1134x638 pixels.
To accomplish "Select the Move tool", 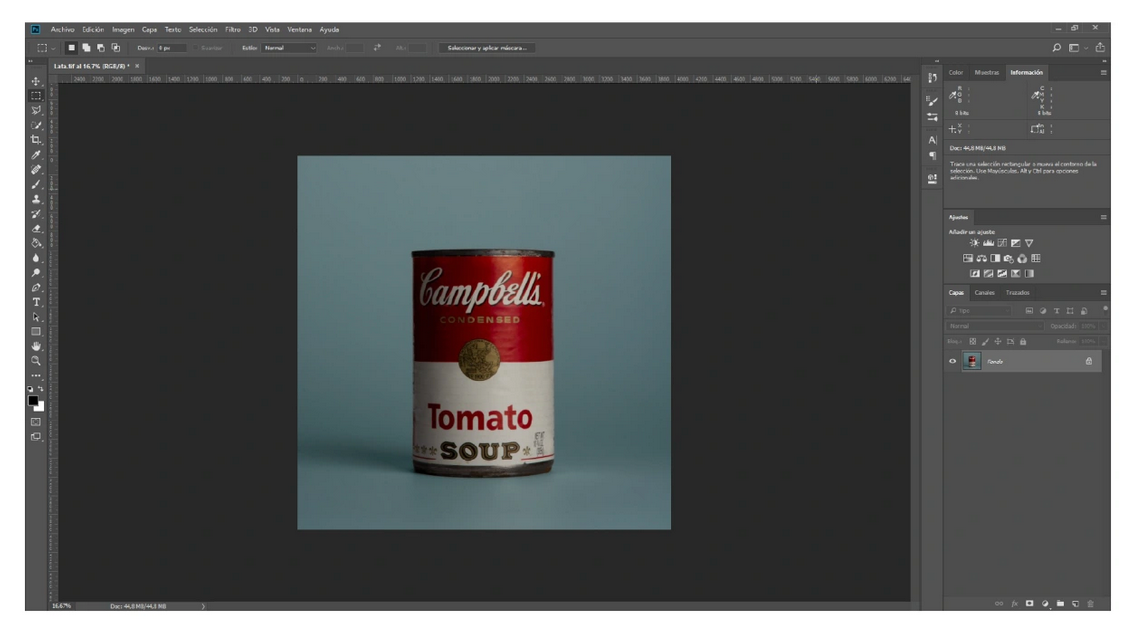I will pyautogui.click(x=35, y=81).
